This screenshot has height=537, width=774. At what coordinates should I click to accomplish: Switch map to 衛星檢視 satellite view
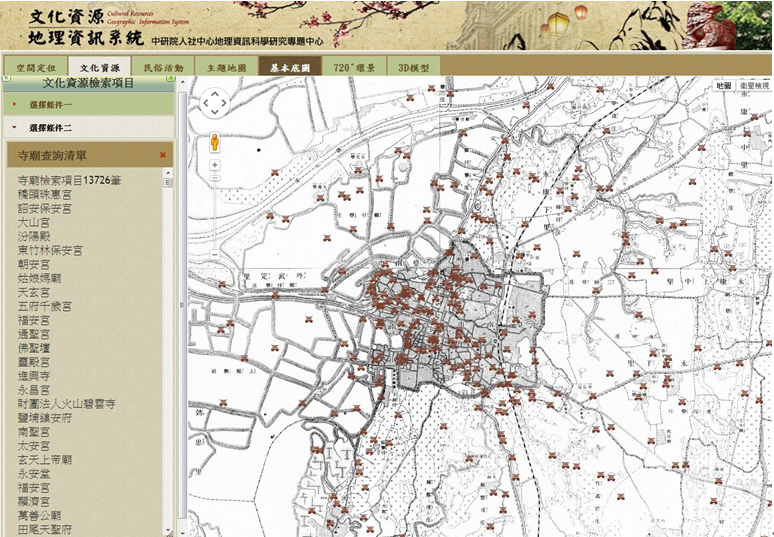click(754, 87)
